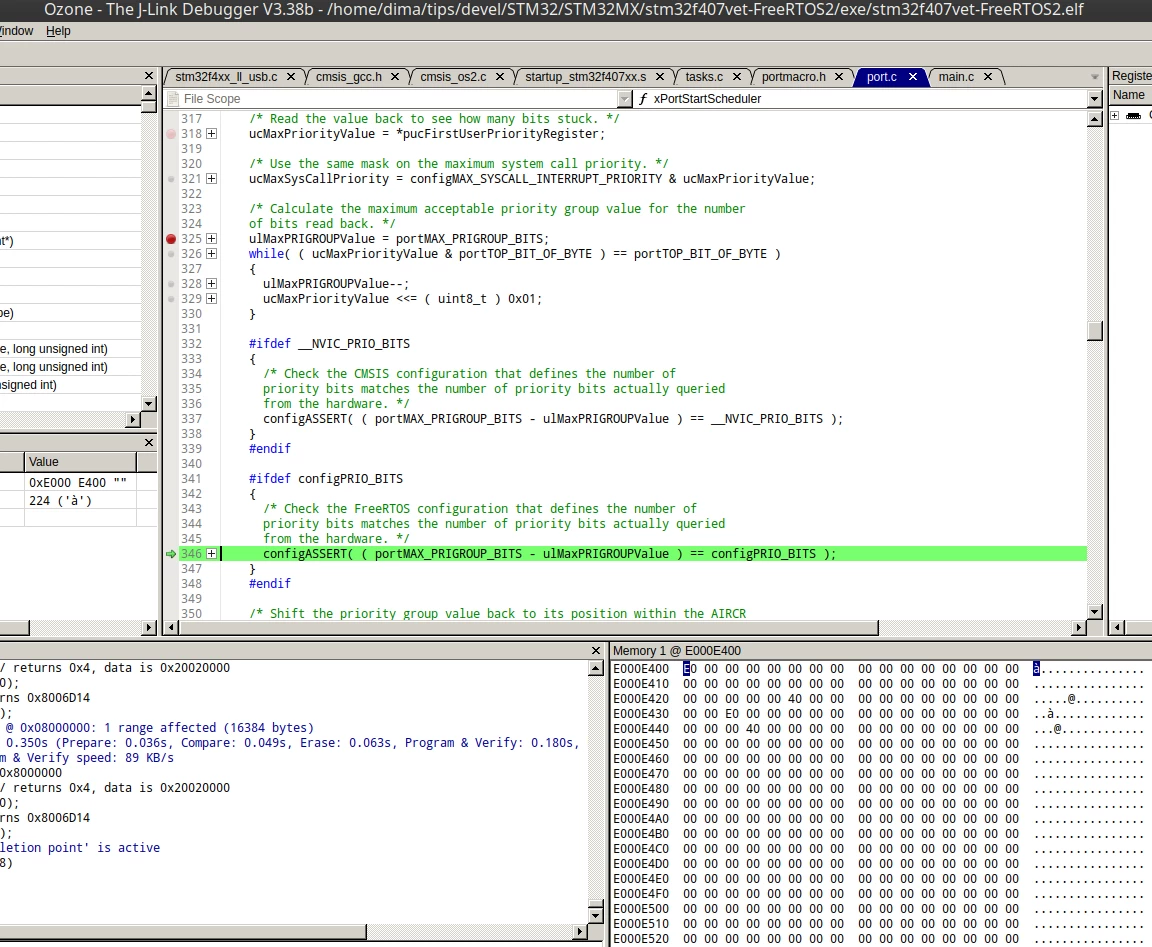
Task: Open the editor tab list dropdown arrow
Action: (x=1095, y=76)
